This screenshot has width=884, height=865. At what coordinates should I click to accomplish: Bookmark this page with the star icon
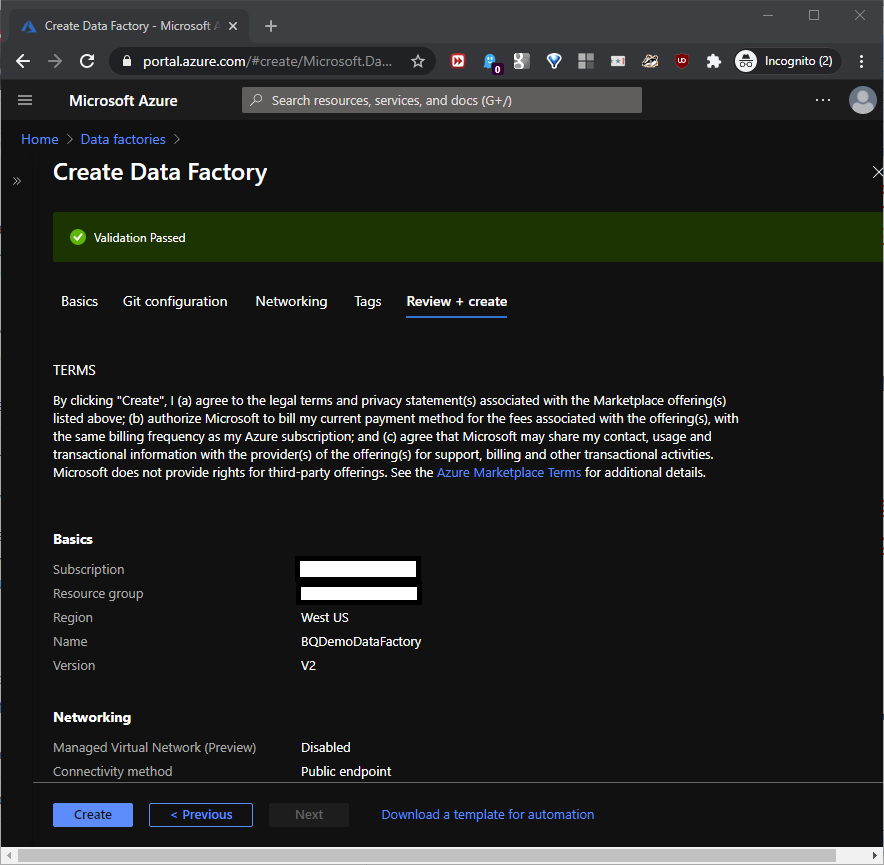click(x=418, y=61)
